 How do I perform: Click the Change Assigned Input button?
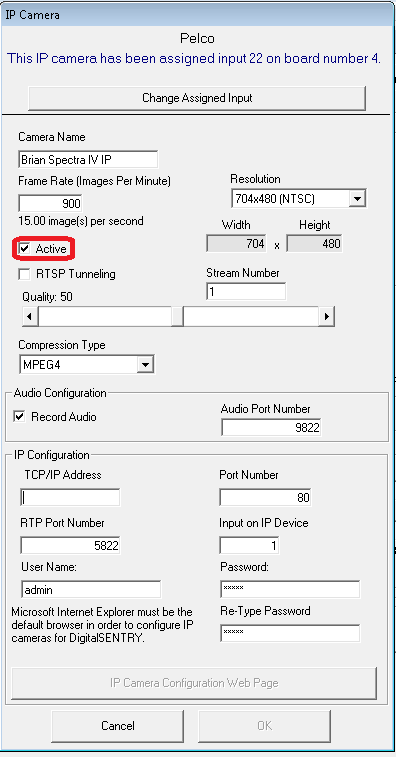point(197,98)
